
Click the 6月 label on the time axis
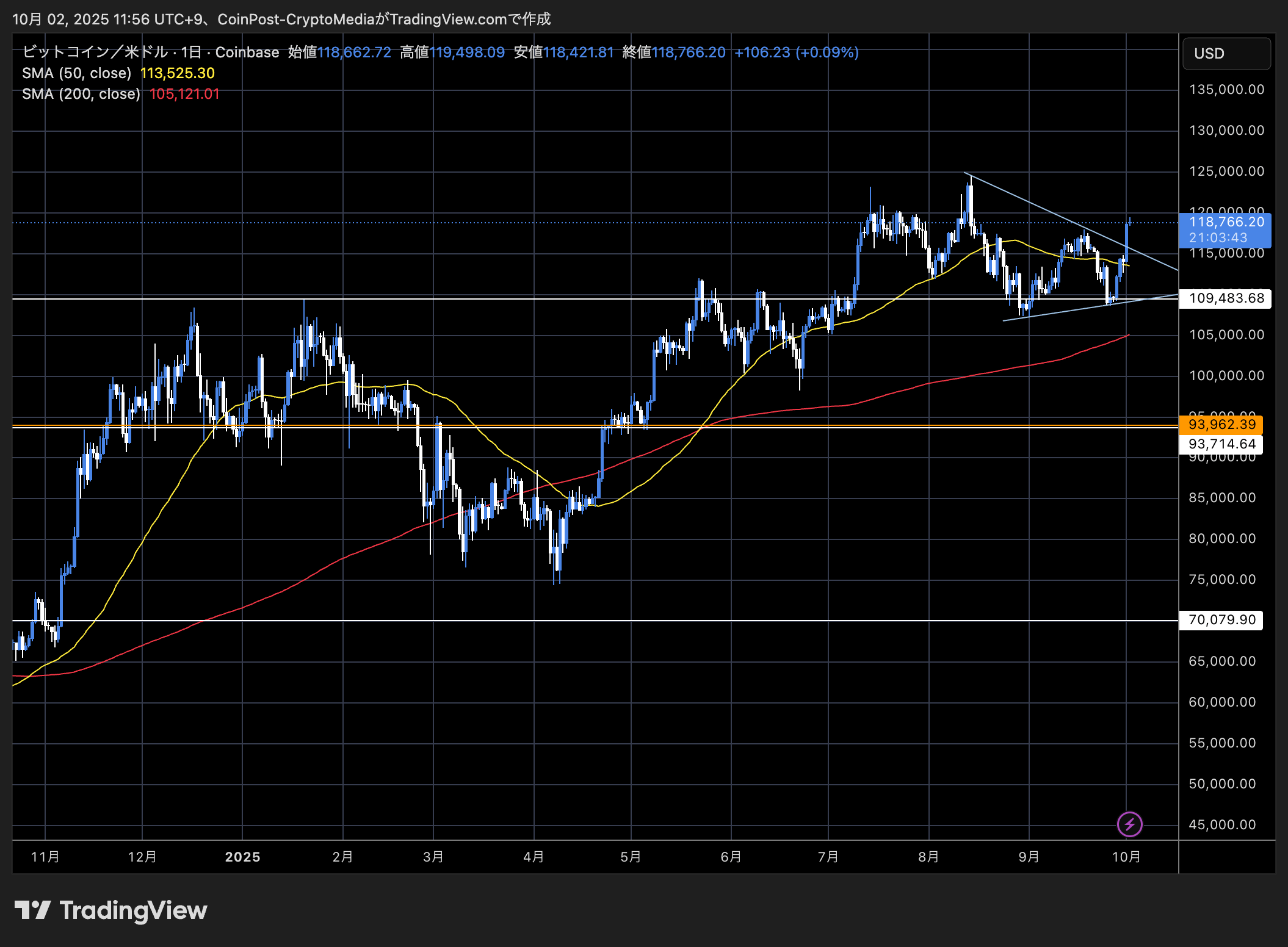coord(731,857)
